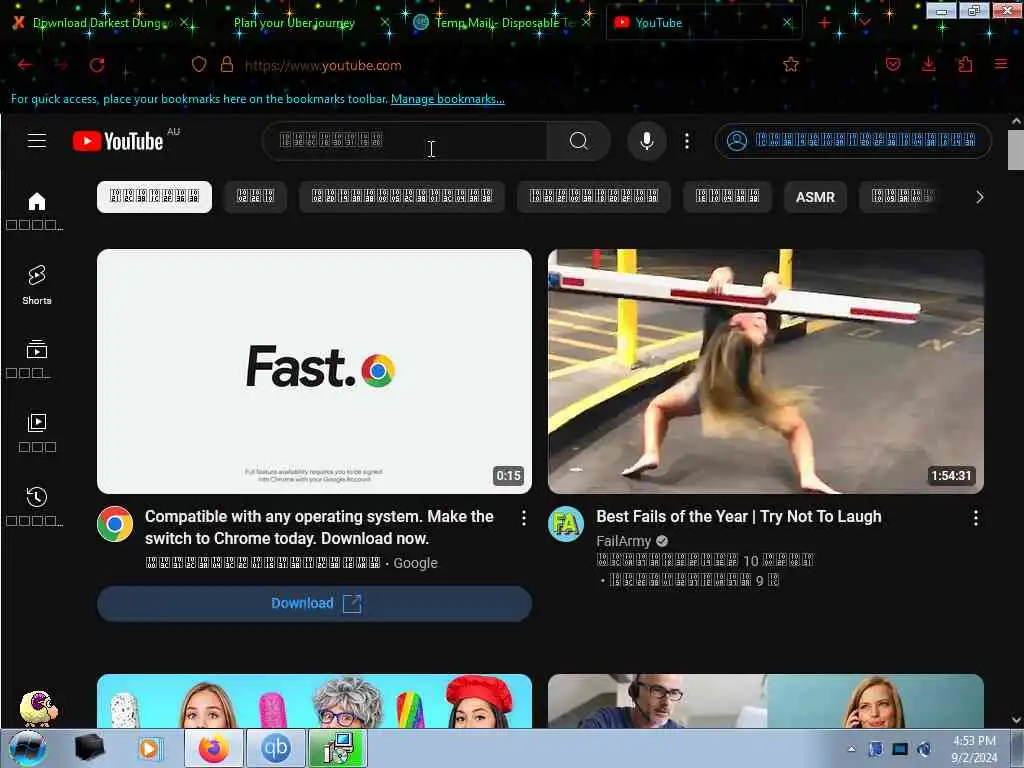
Task: Open the Chrome ad thumbnail showing Fast.
Action: [x=314, y=371]
